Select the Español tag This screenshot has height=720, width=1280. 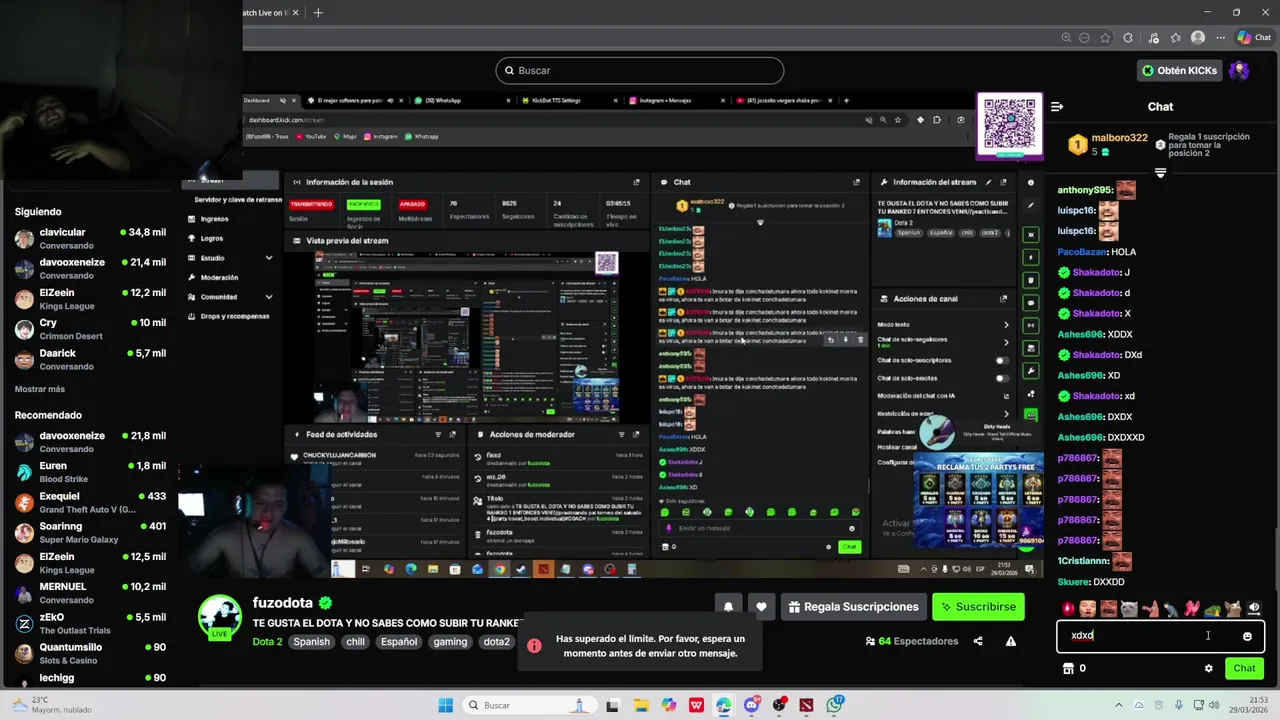point(399,642)
